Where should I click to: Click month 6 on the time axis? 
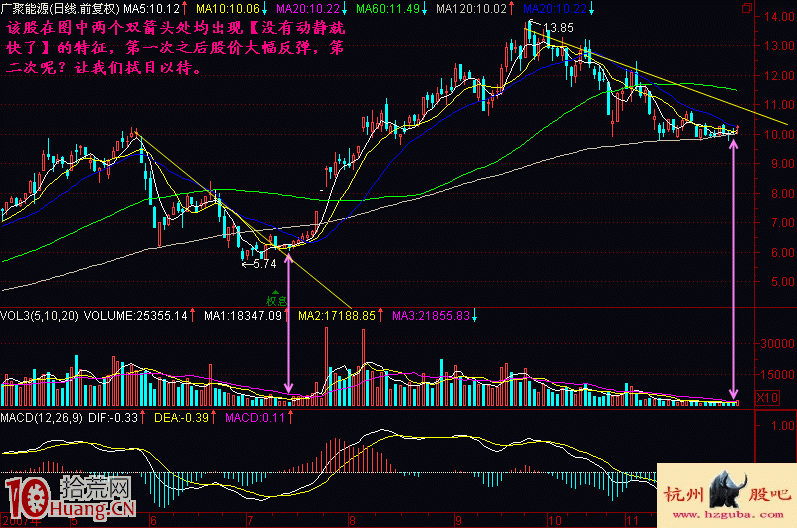click(153, 520)
